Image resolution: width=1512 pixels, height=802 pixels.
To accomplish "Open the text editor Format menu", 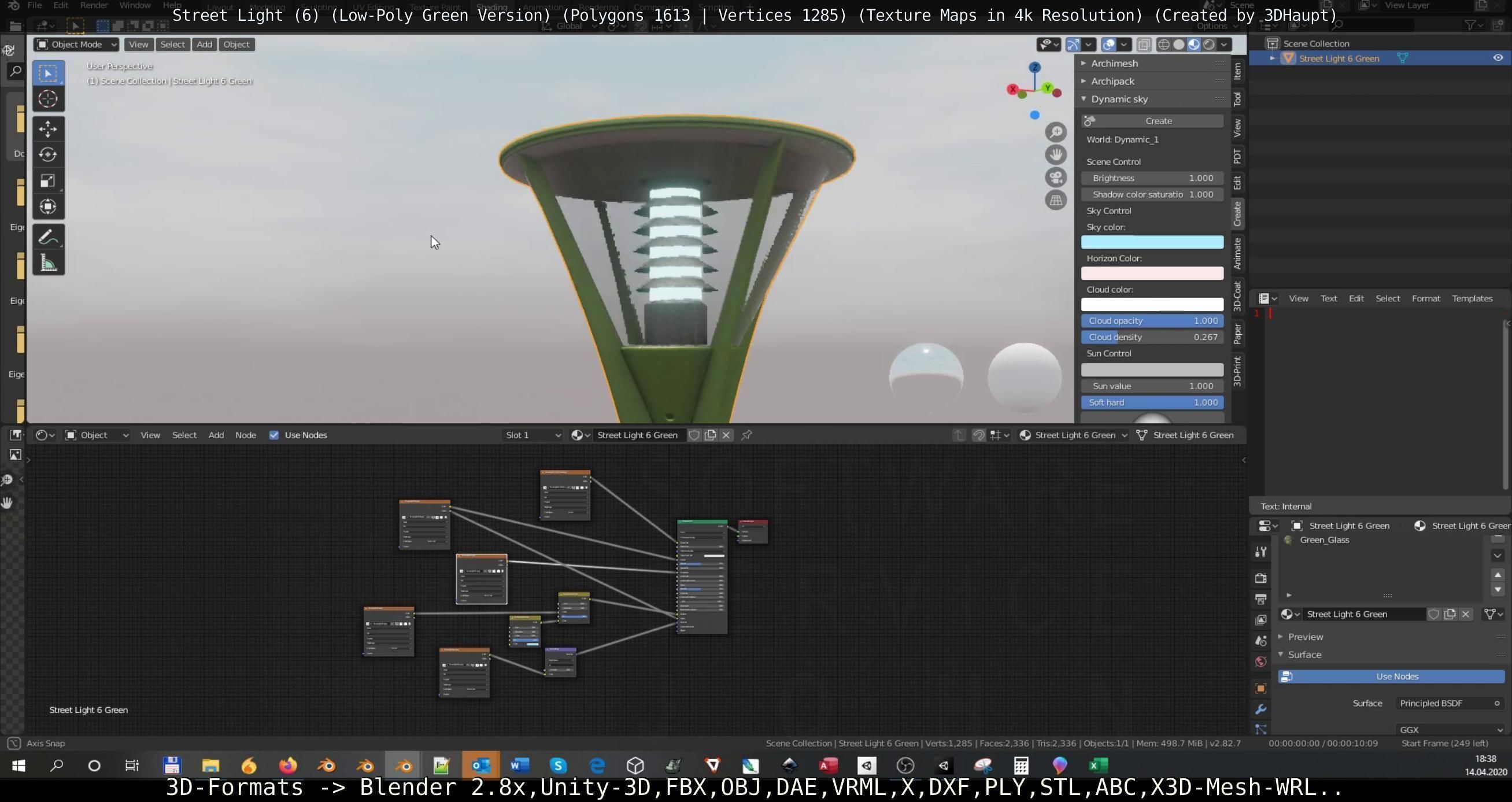I will (1426, 298).
